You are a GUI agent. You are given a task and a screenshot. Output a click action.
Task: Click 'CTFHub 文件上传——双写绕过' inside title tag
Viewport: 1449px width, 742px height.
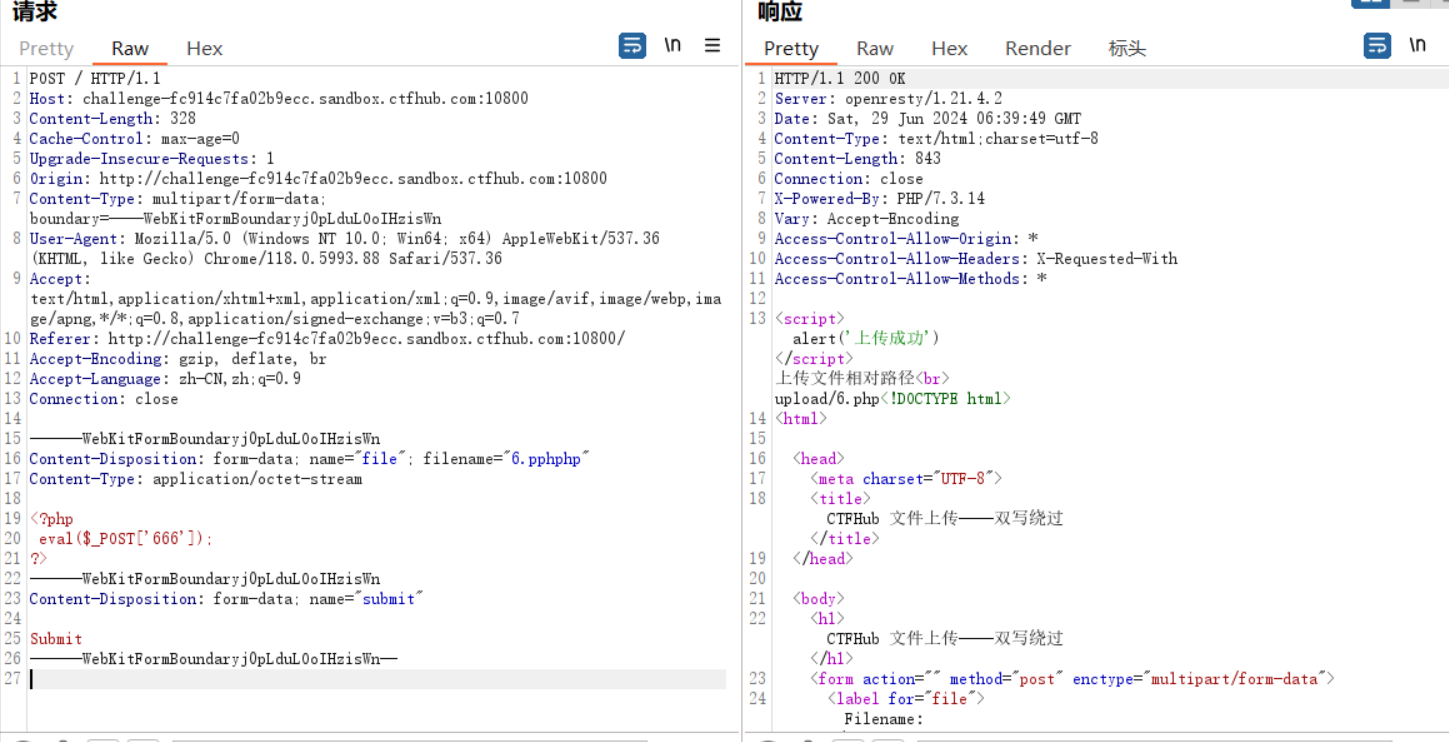[944, 518]
